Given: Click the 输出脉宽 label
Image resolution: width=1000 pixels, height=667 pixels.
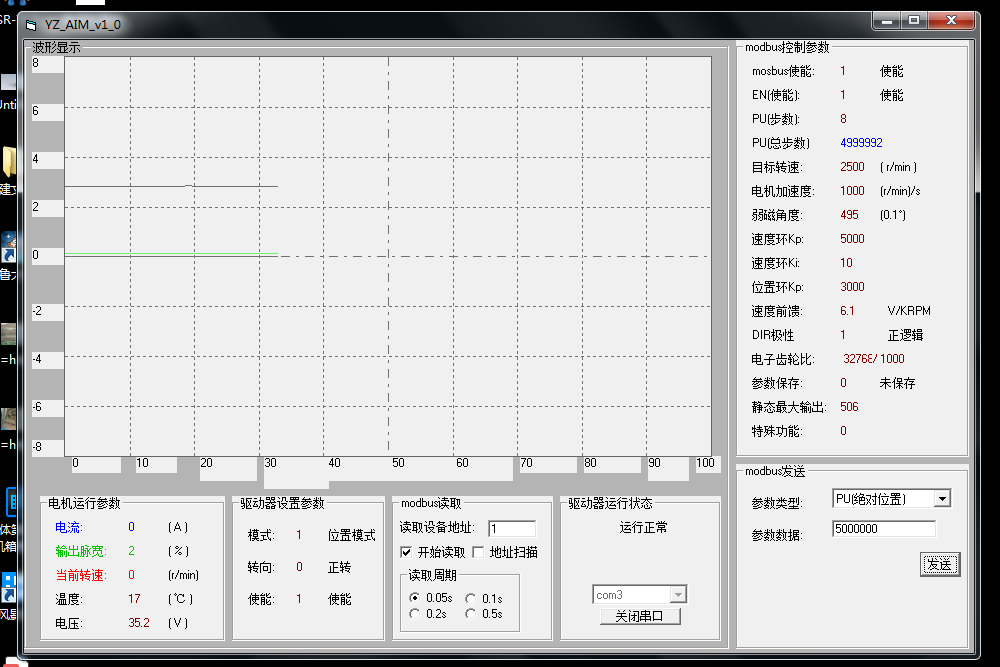Looking at the screenshot, I should tap(80, 551).
